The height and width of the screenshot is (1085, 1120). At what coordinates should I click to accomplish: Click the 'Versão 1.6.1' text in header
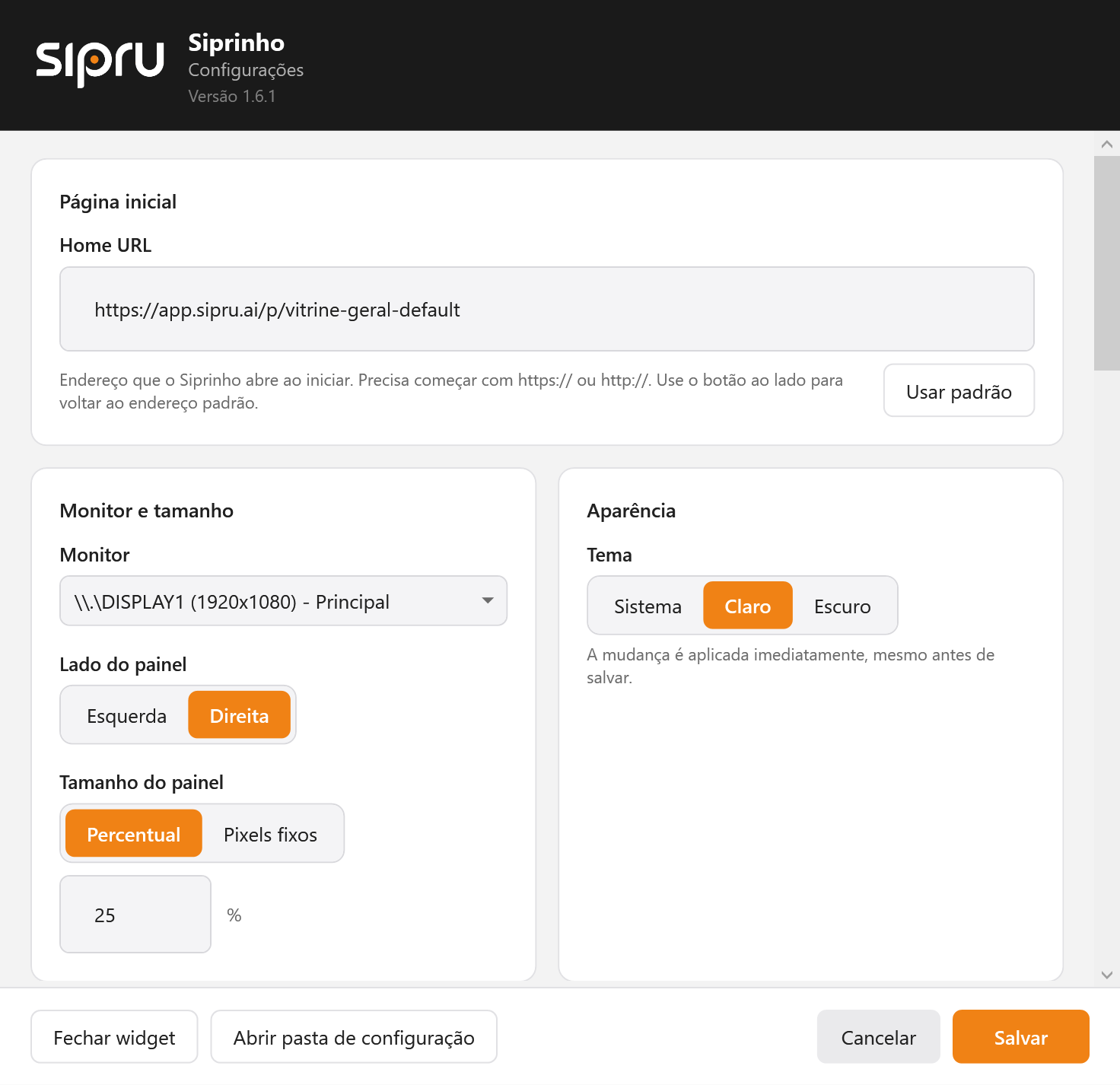coord(232,97)
